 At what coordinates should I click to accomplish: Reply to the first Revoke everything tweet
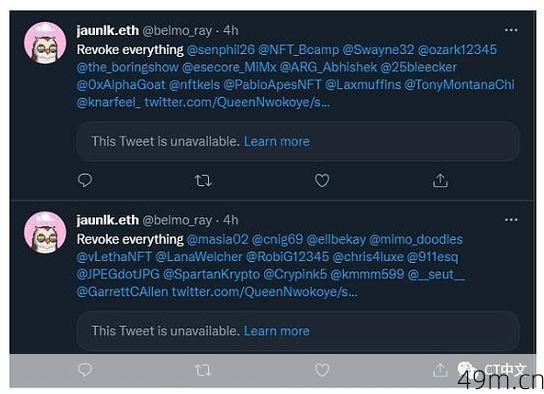pyautogui.click(x=85, y=180)
